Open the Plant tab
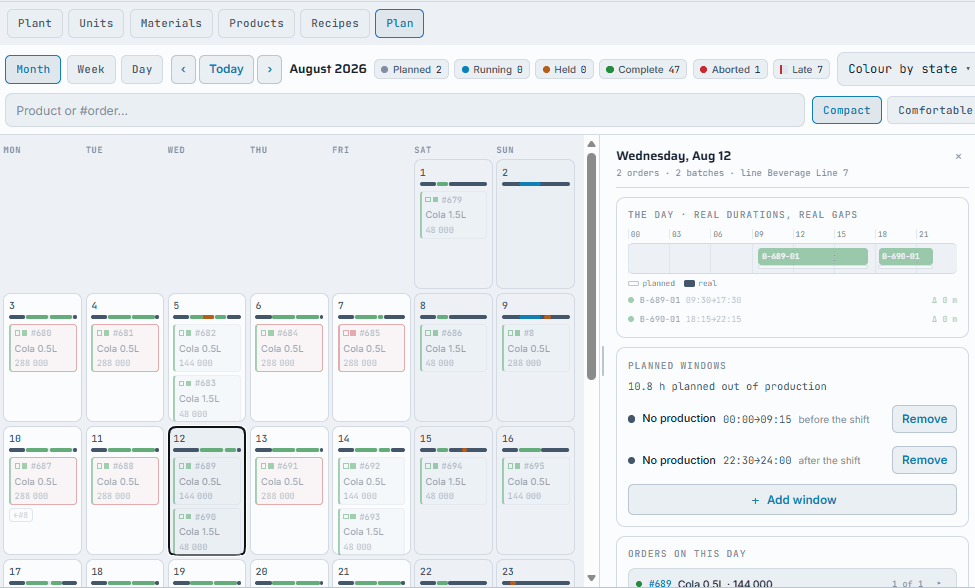This screenshot has height=588, width=975. pos(35,24)
